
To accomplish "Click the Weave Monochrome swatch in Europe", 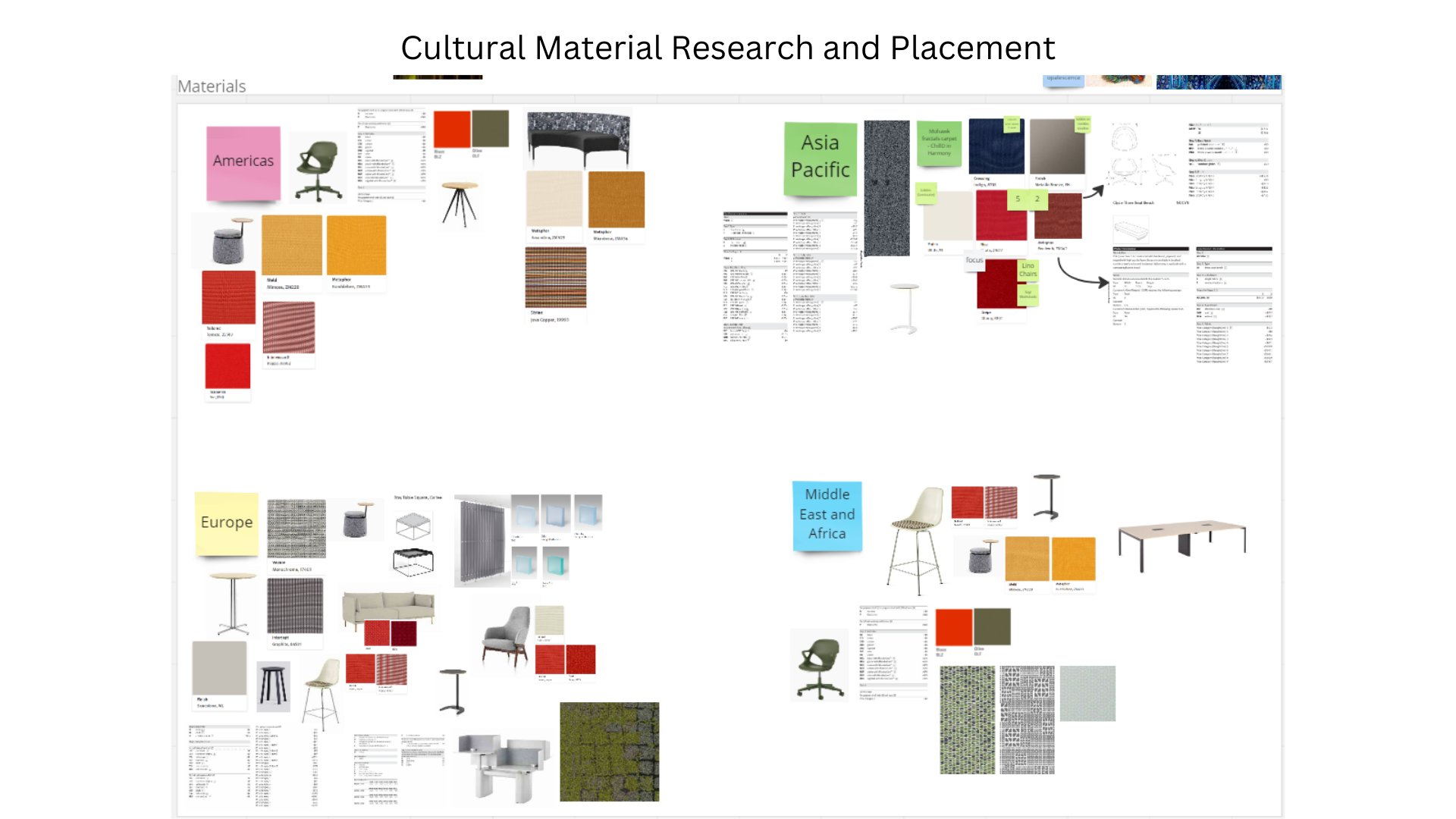I will click(x=297, y=529).
